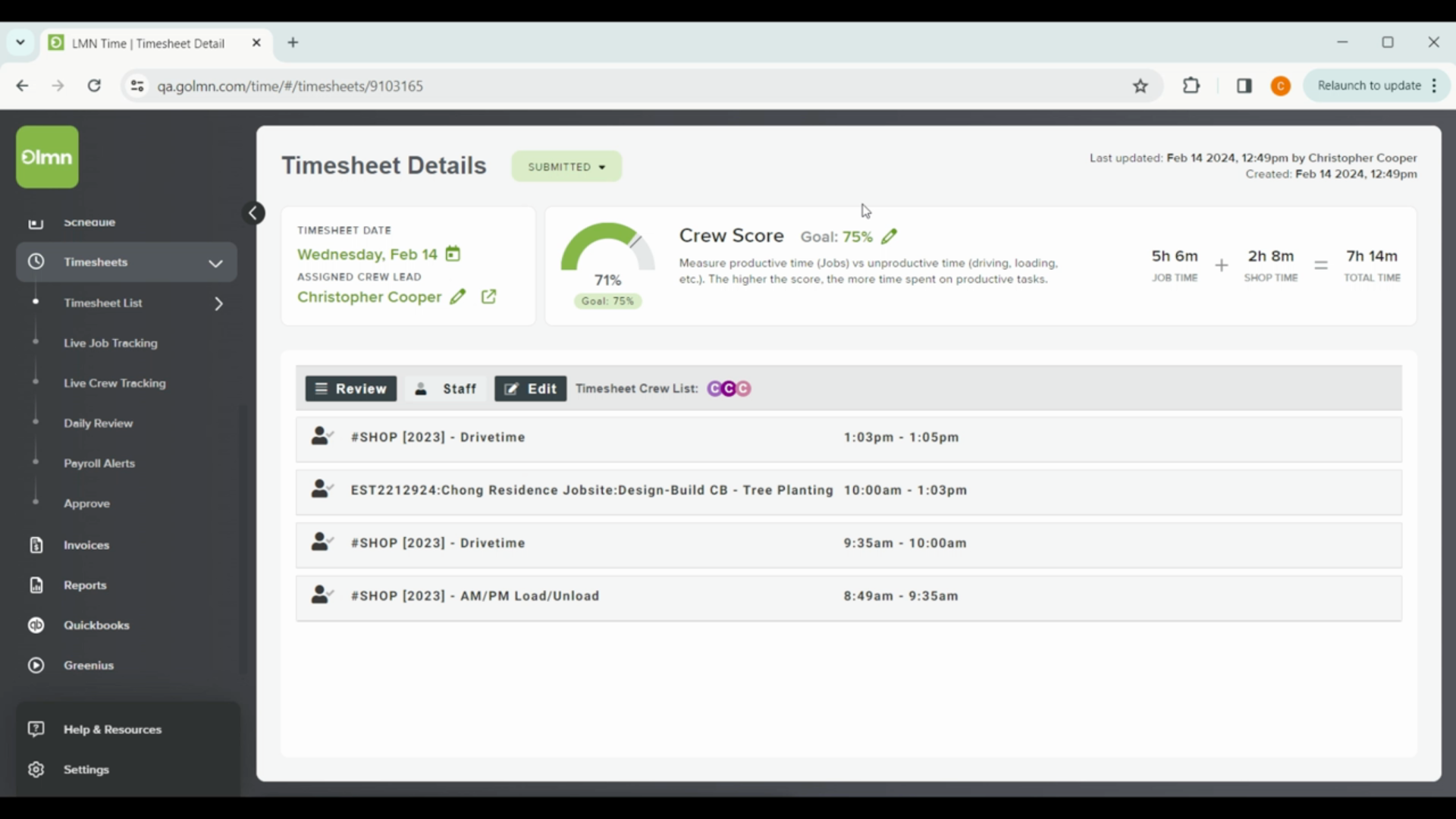Click Christopher Cooper crew lead link
The image size is (1456, 819).
coord(369,297)
